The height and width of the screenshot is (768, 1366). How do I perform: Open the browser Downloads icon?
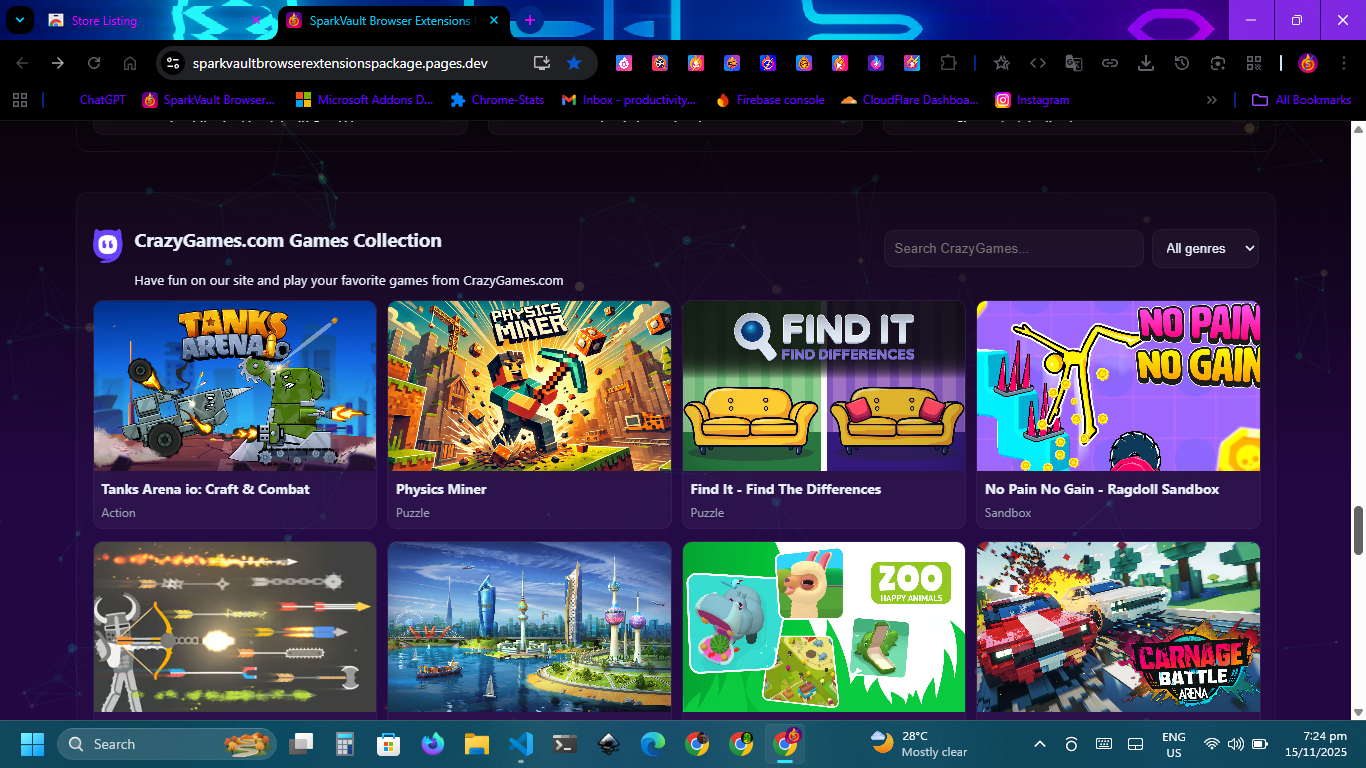tap(1146, 63)
